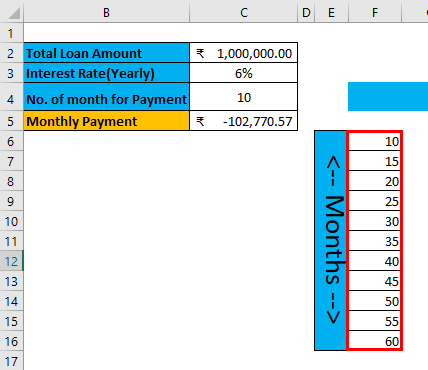
Task: Select column B header
Action: [x=106, y=13]
